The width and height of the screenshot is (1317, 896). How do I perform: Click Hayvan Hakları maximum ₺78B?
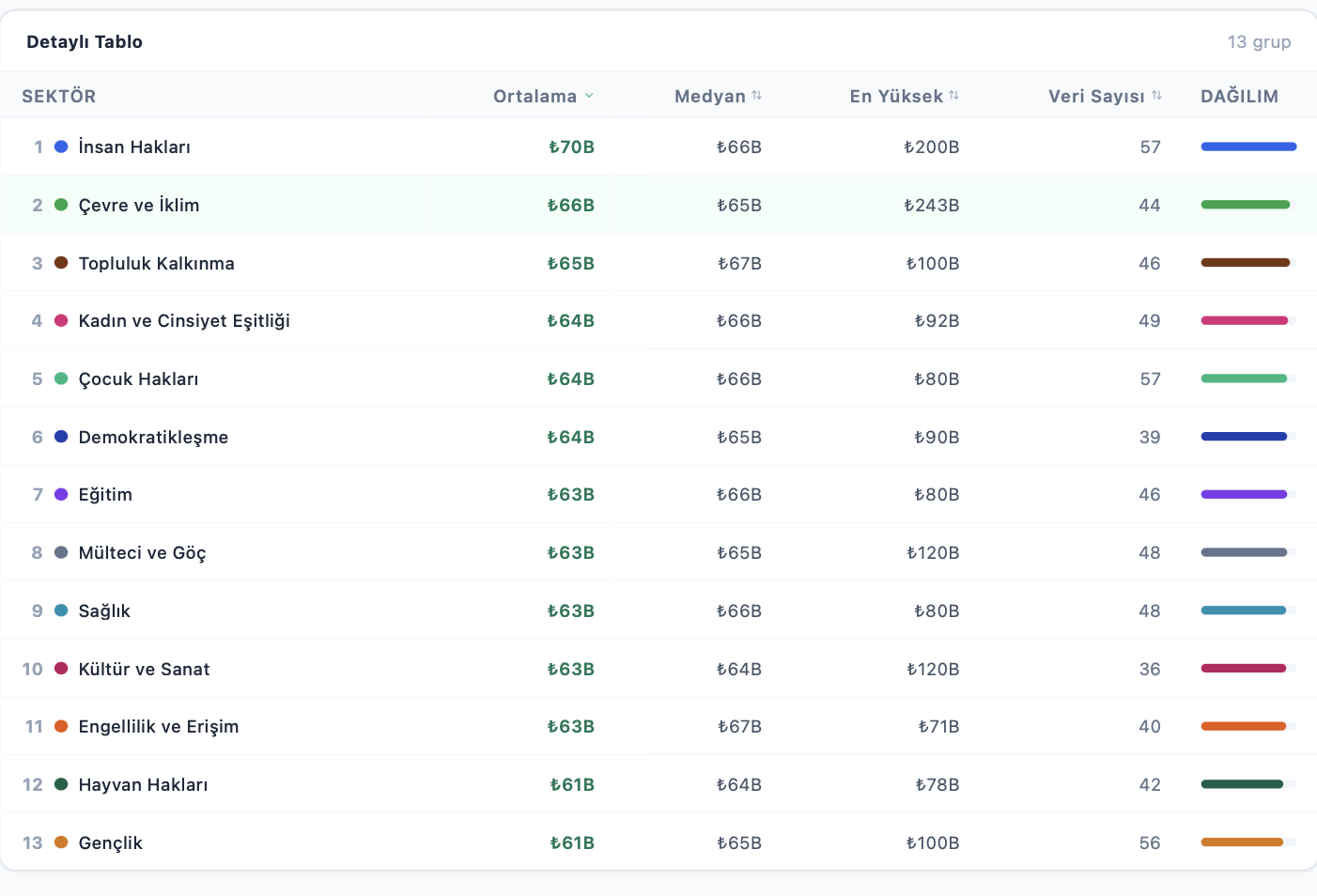(x=937, y=784)
